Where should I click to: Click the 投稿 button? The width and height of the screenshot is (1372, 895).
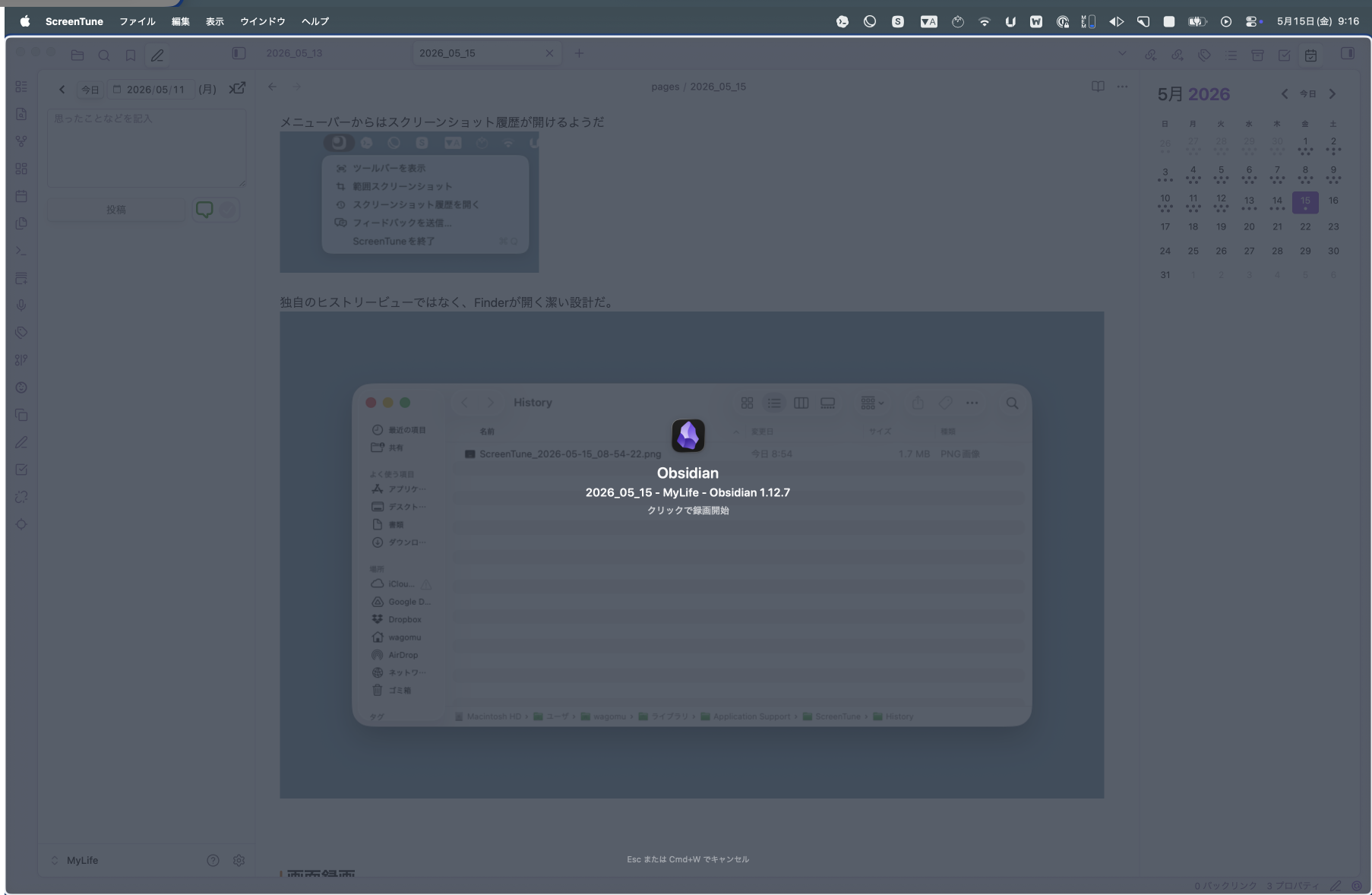116,210
